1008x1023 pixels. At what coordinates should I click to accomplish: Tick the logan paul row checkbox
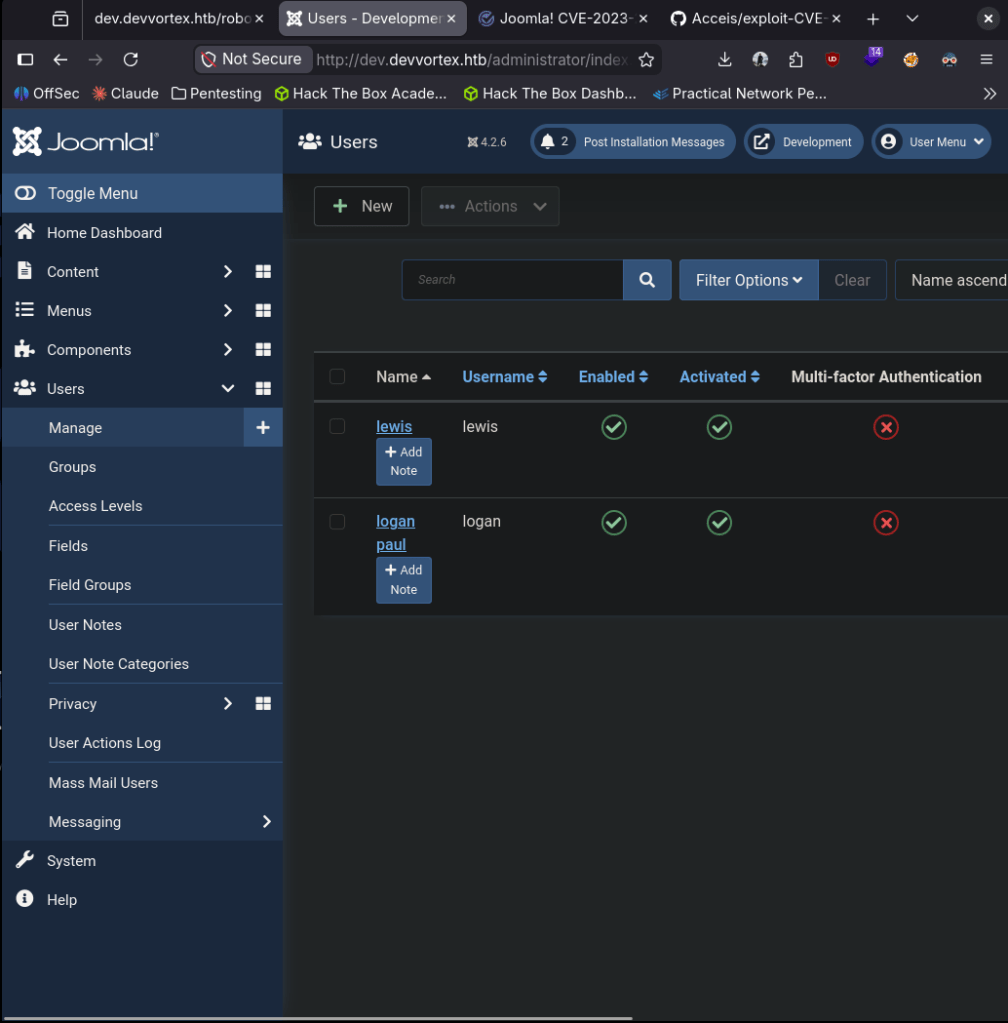(x=337, y=522)
